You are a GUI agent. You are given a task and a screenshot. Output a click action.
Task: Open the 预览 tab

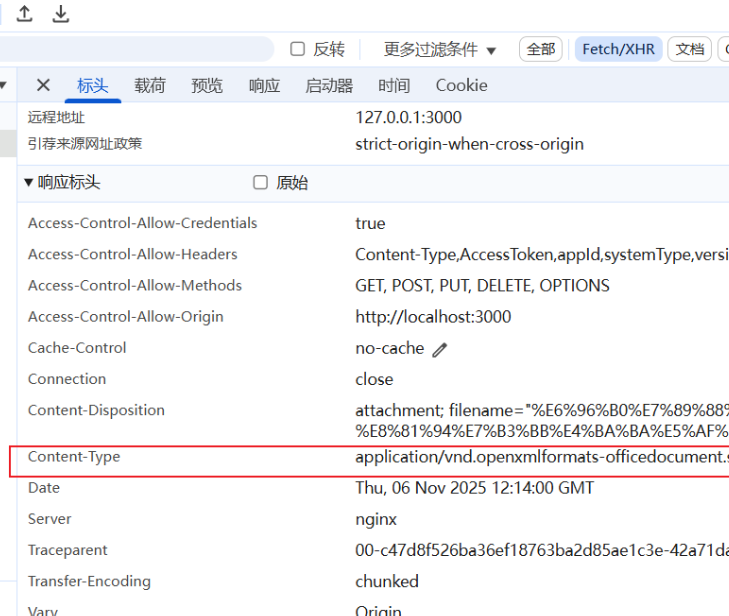pos(207,86)
